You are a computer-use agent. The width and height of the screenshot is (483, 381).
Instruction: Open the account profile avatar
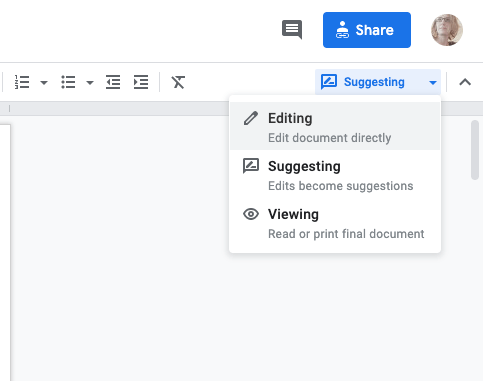(447, 30)
